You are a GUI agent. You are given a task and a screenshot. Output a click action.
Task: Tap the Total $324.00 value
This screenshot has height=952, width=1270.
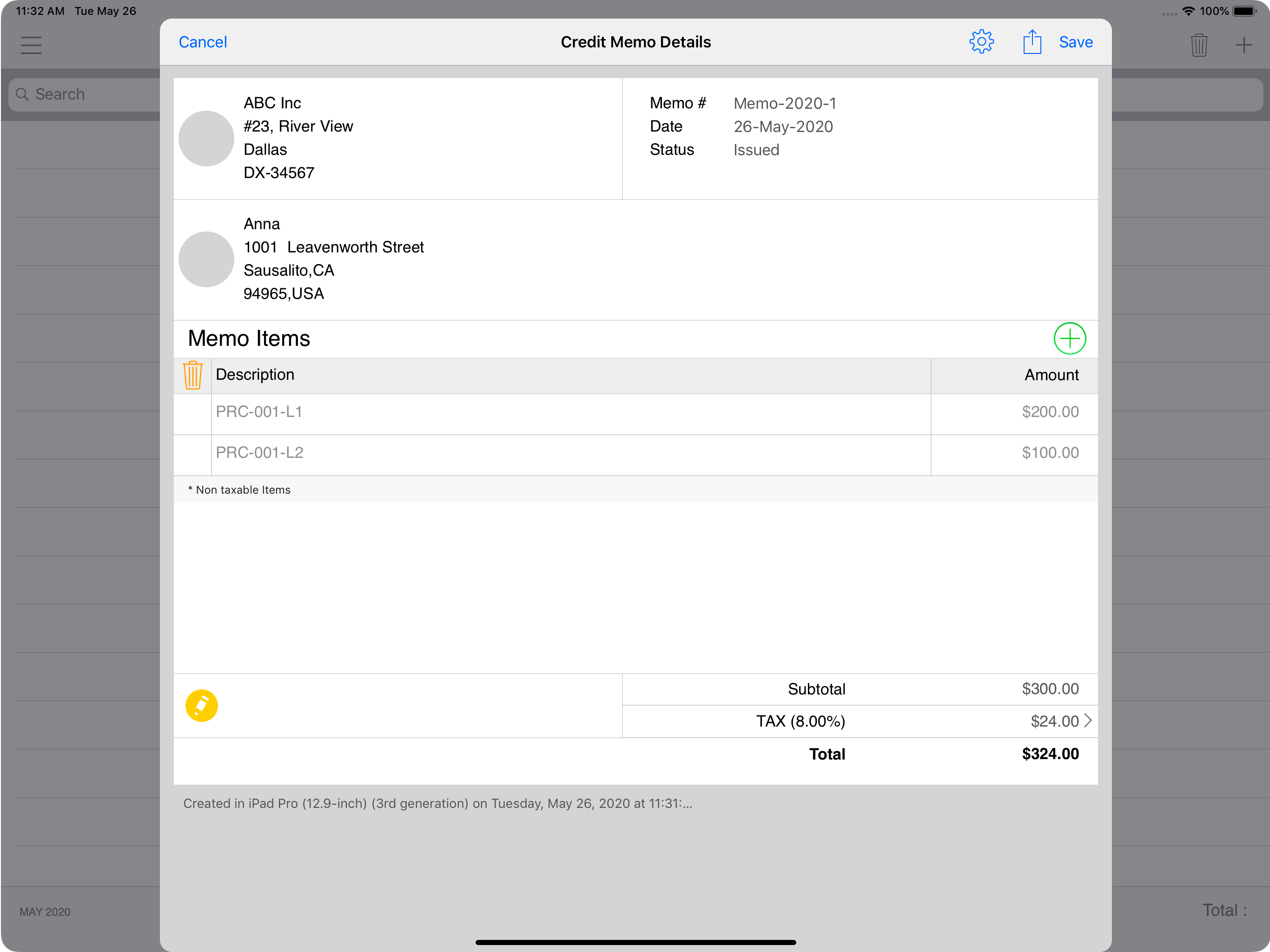pos(1050,754)
